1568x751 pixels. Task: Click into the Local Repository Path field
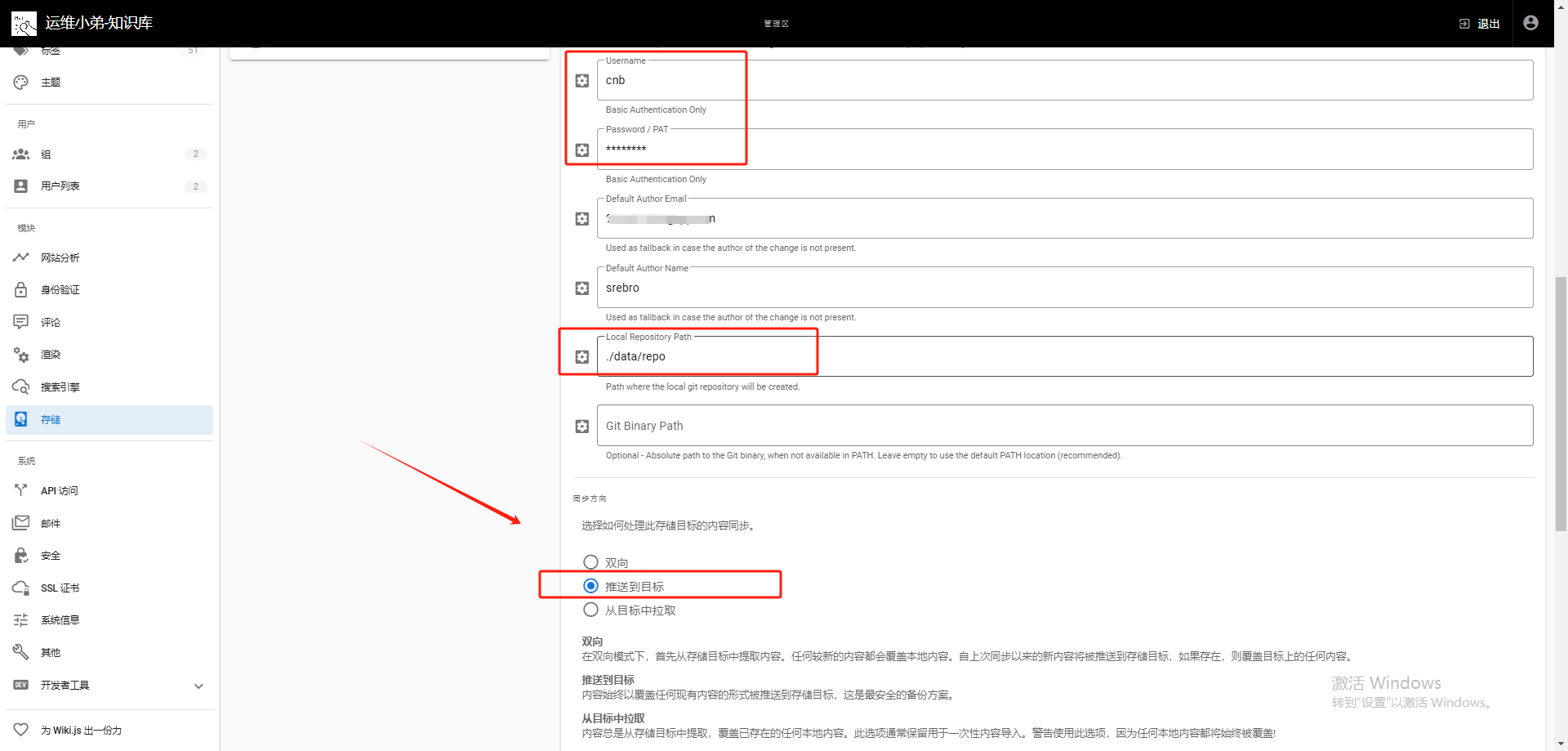tap(1065, 357)
